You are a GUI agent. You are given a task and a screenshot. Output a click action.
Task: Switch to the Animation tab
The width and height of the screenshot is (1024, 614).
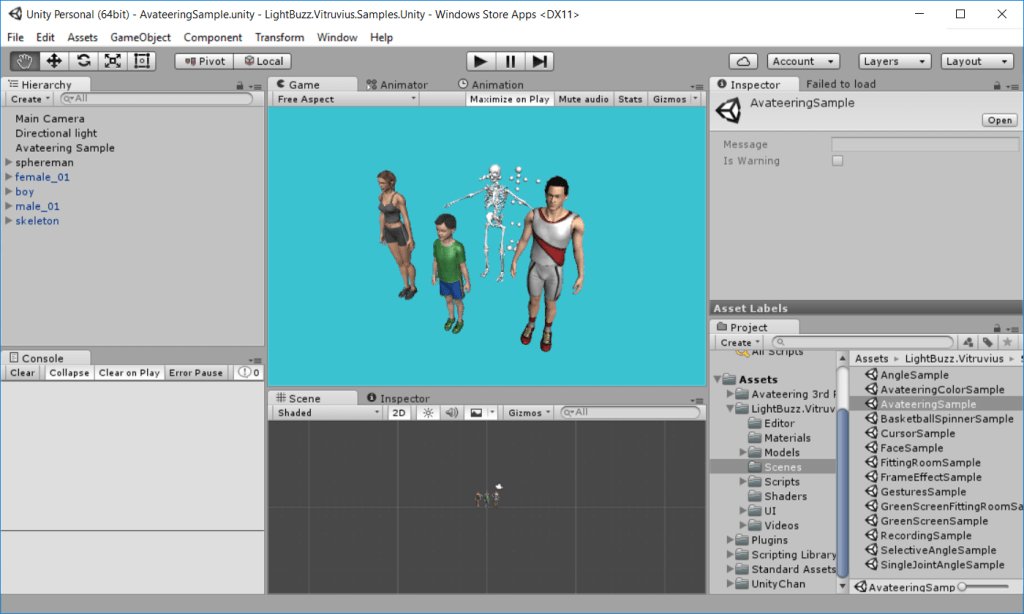coord(491,85)
